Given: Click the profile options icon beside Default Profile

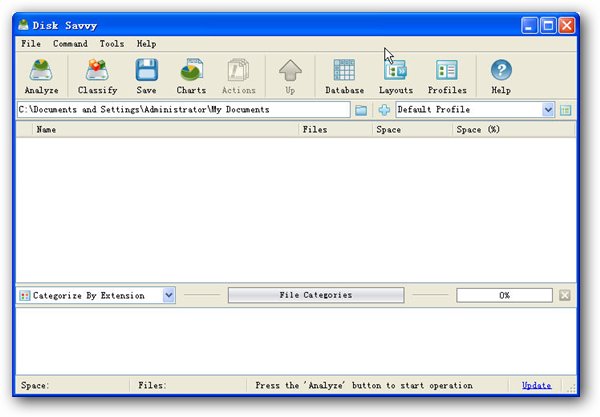Looking at the screenshot, I should tap(566, 110).
